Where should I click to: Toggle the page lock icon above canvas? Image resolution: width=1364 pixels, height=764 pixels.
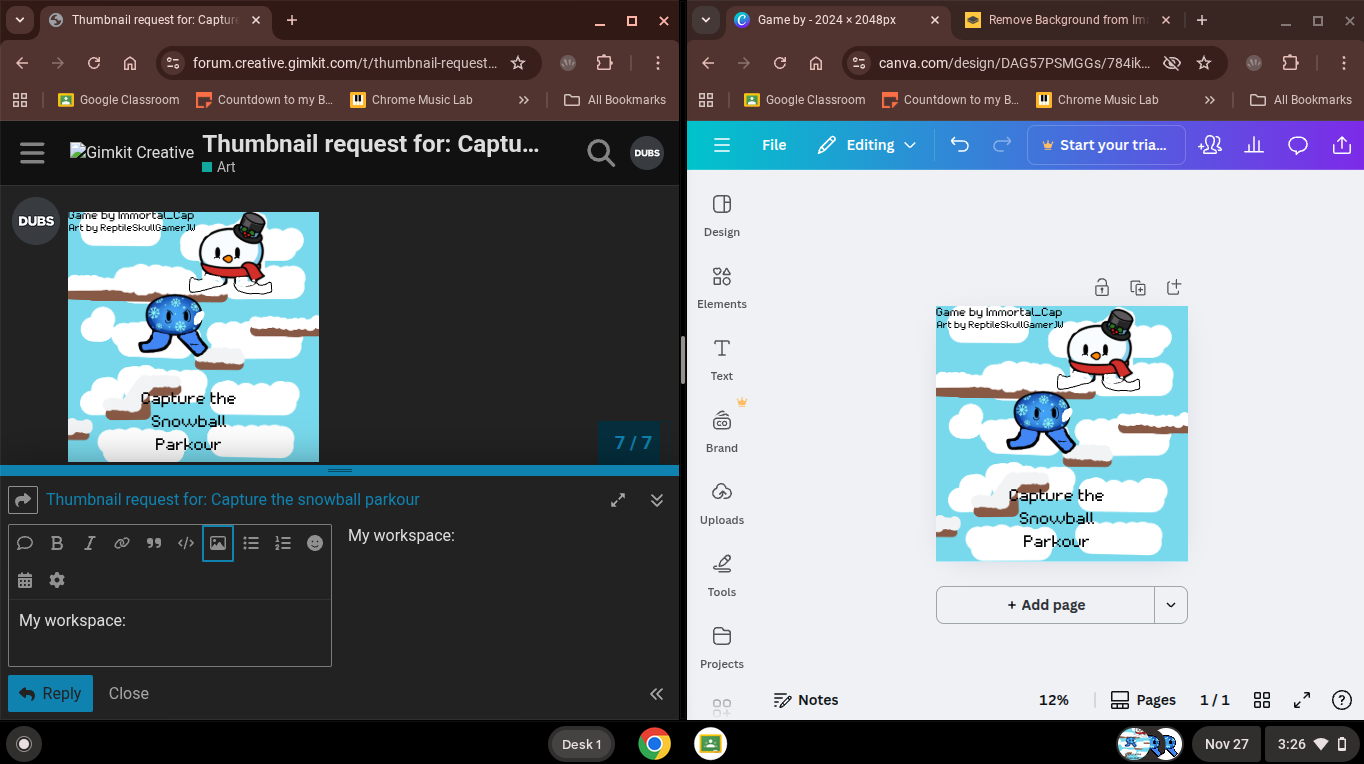[1101, 288]
